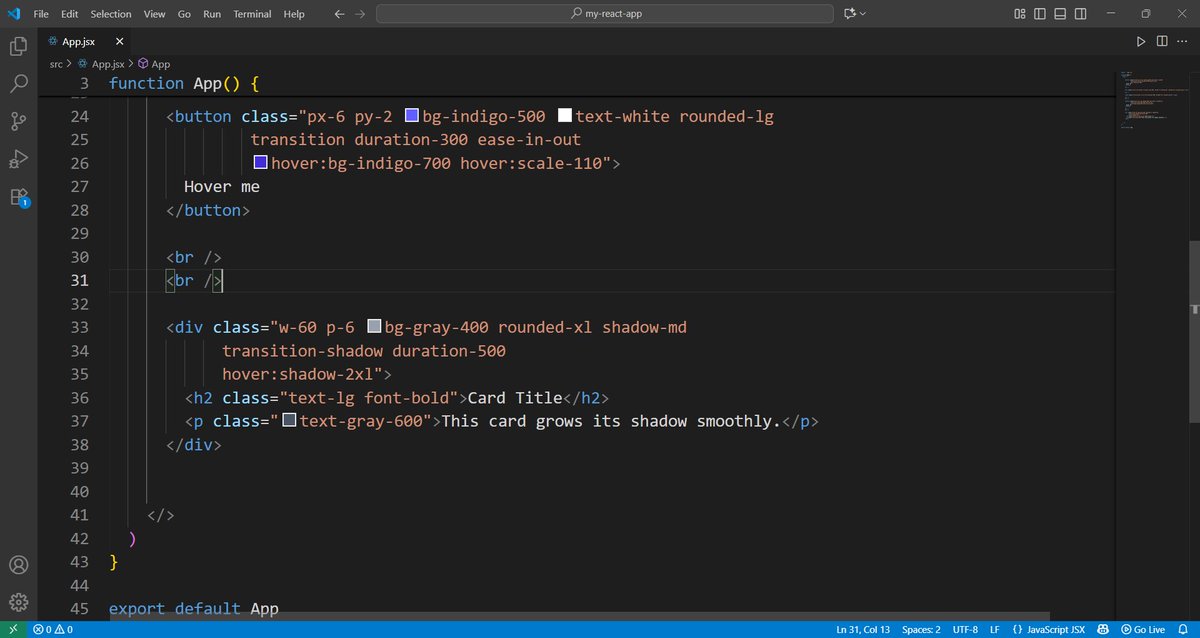Click the App symbol breadcrumb
Viewport: 1200px width, 638px height.
tap(154, 64)
